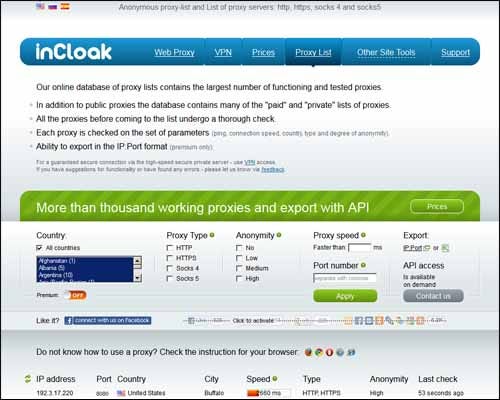Viewport: 500px width, 400px height.
Task: Select the Russian flag language icon
Action: coord(53,6)
